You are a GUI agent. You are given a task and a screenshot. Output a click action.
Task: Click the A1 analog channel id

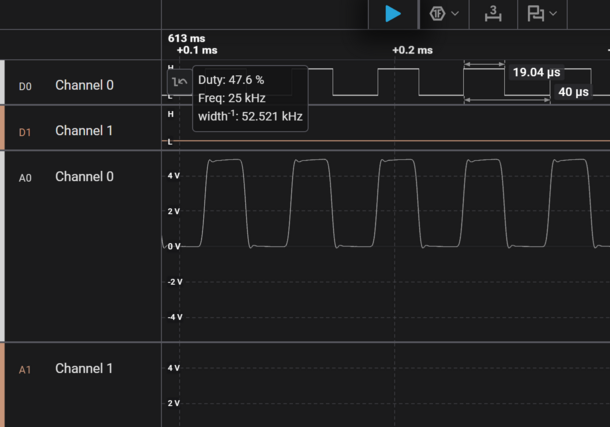(x=26, y=370)
